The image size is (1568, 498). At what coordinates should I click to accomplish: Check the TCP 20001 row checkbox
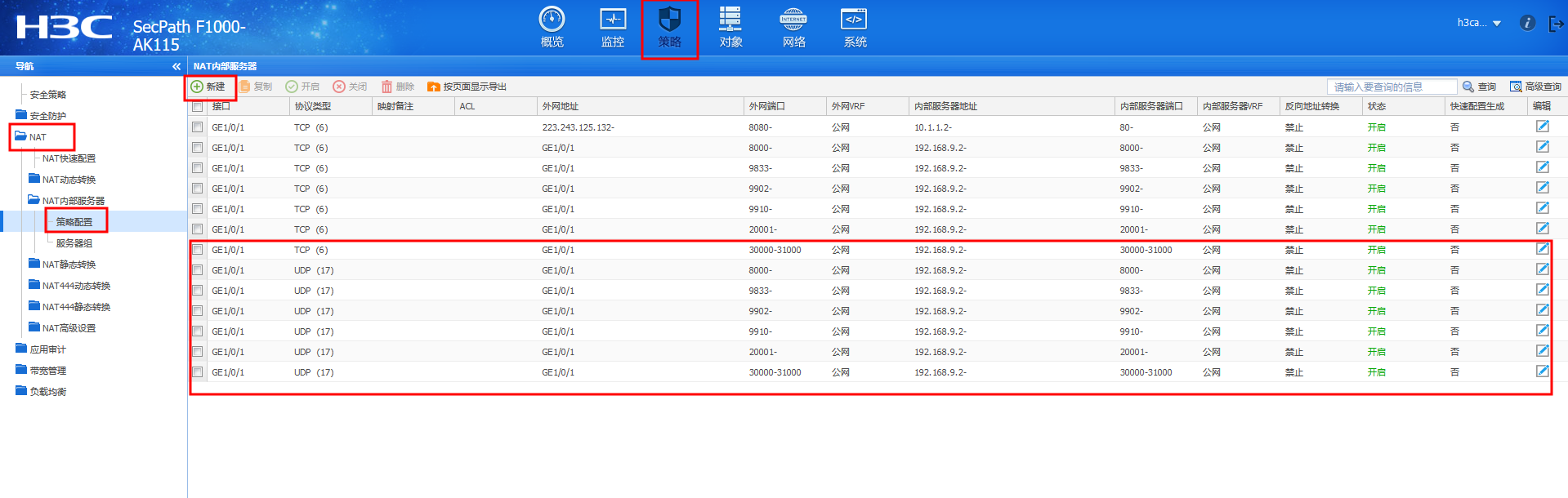pos(197,229)
